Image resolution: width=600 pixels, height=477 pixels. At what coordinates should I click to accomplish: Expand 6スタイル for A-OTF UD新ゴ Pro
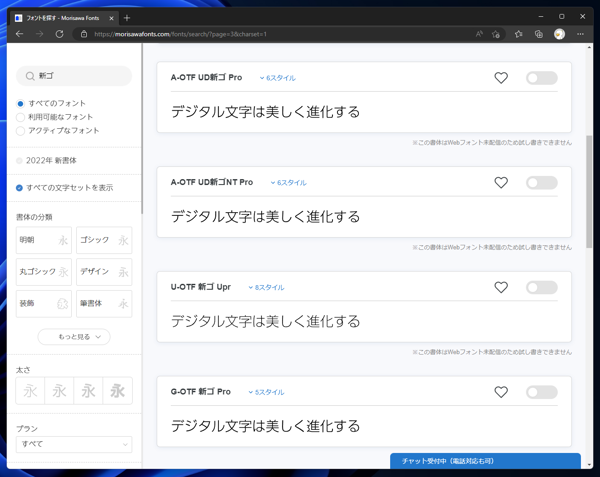point(277,78)
